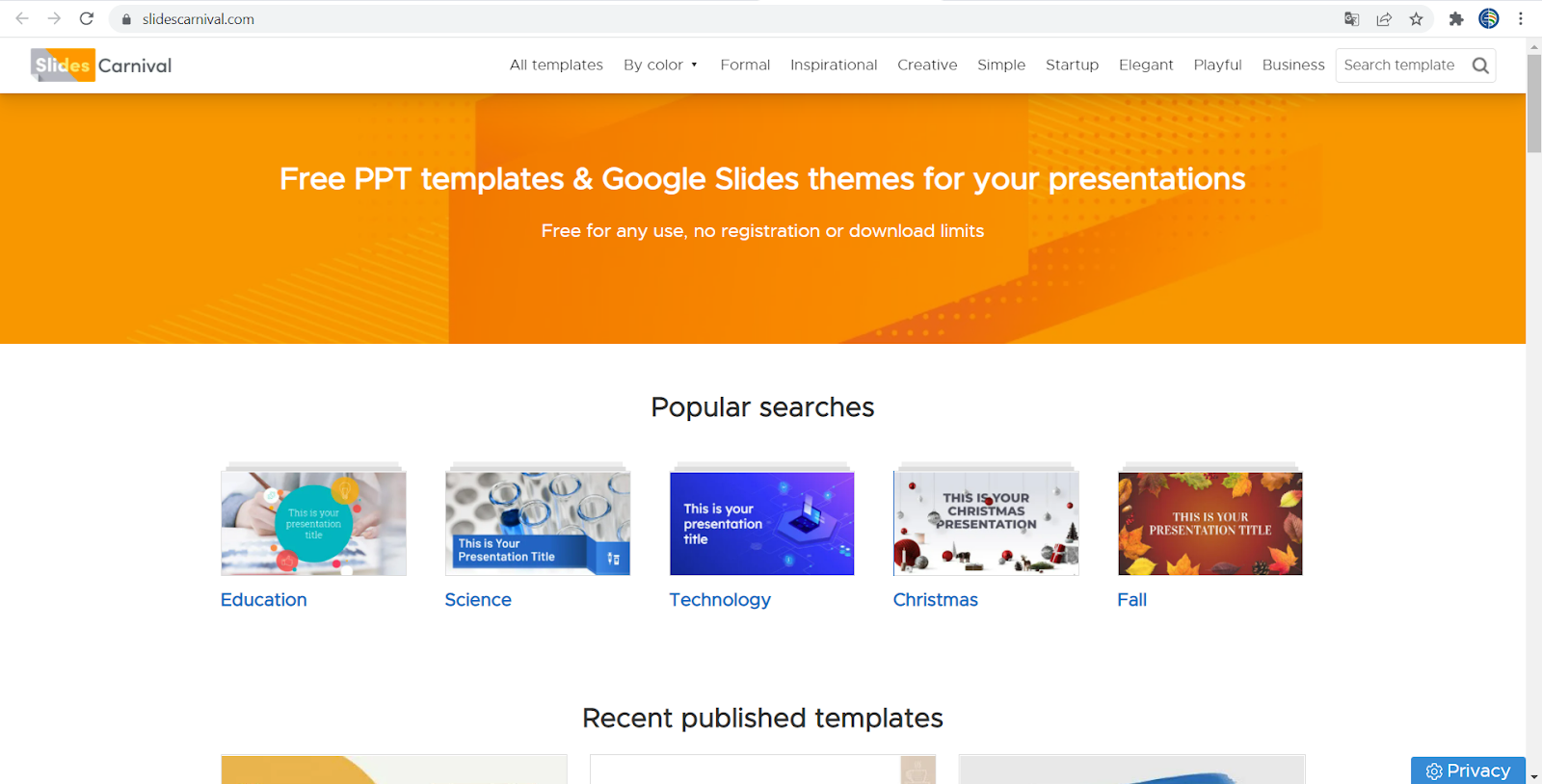Image resolution: width=1542 pixels, height=784 pixels.
Task: Select the Playful category
Action: tap(1217, 65)
